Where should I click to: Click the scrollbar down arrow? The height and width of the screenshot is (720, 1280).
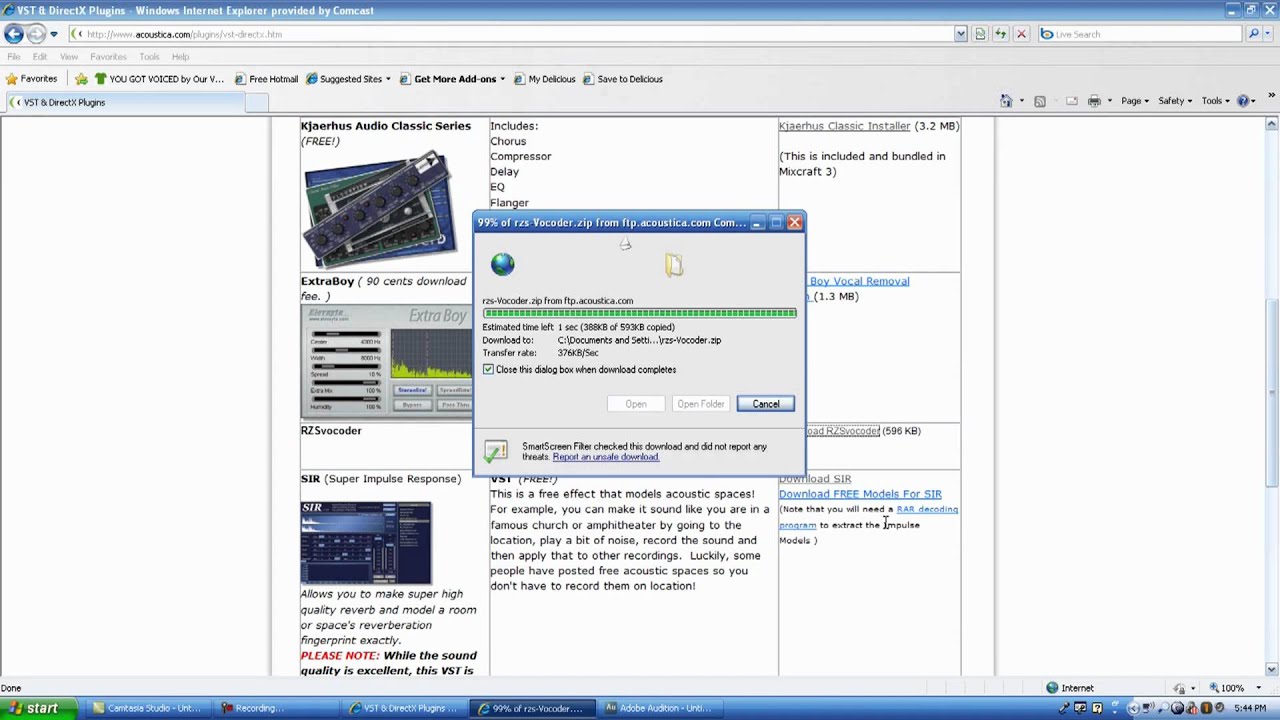pos(1272,669)
